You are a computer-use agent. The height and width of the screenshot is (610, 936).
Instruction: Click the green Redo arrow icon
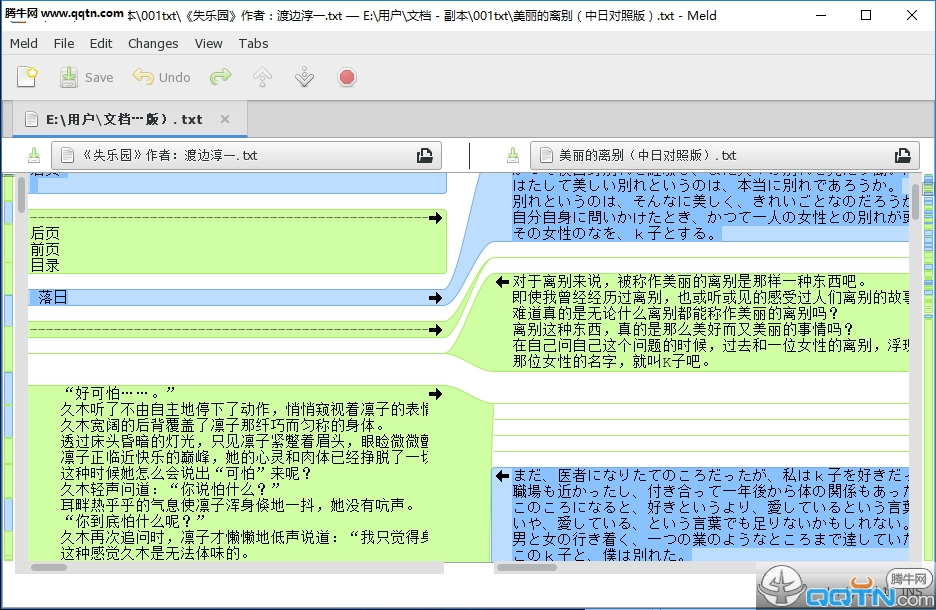tap(219, 77)
